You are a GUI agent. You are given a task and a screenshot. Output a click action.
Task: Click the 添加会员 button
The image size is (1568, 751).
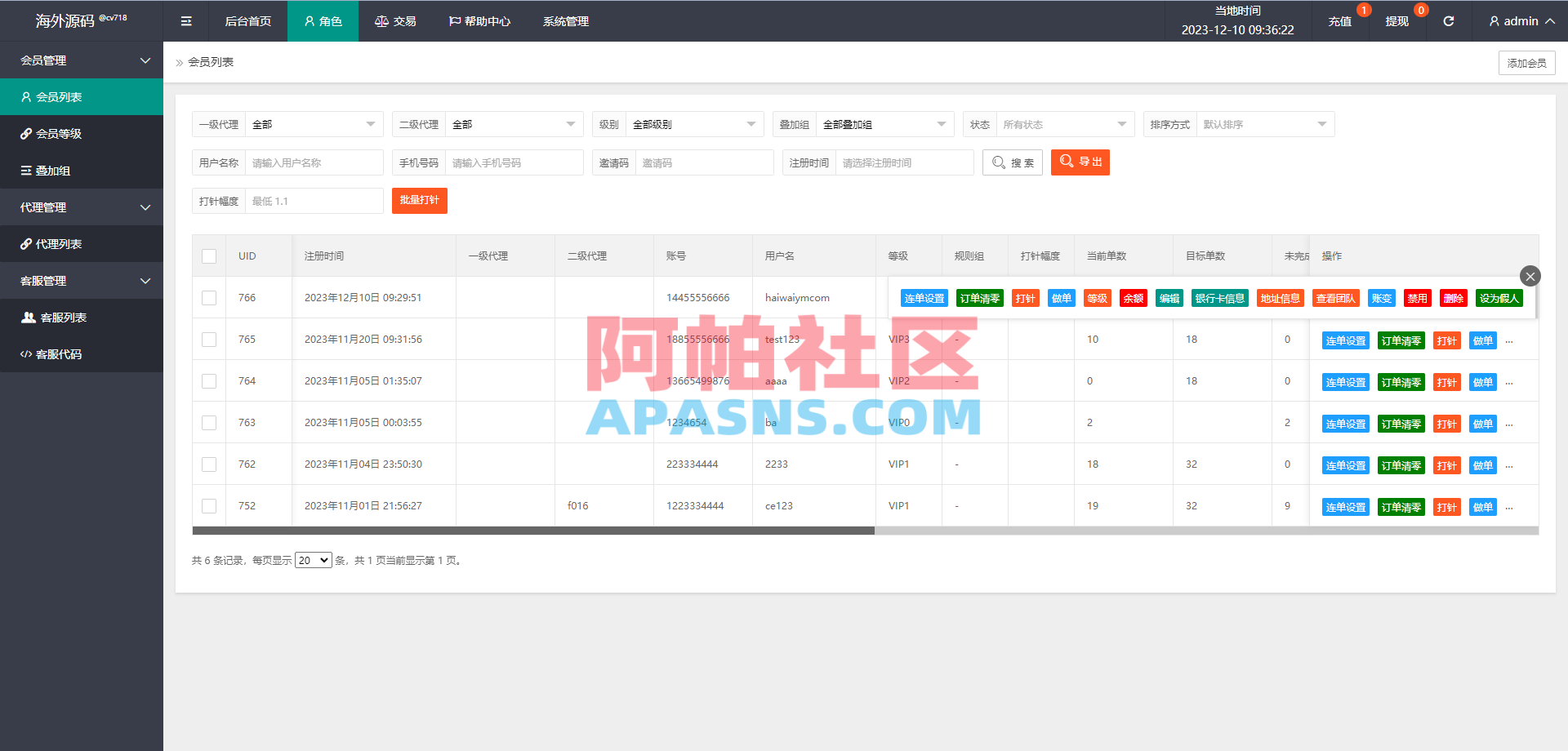tap(1526, 62)
